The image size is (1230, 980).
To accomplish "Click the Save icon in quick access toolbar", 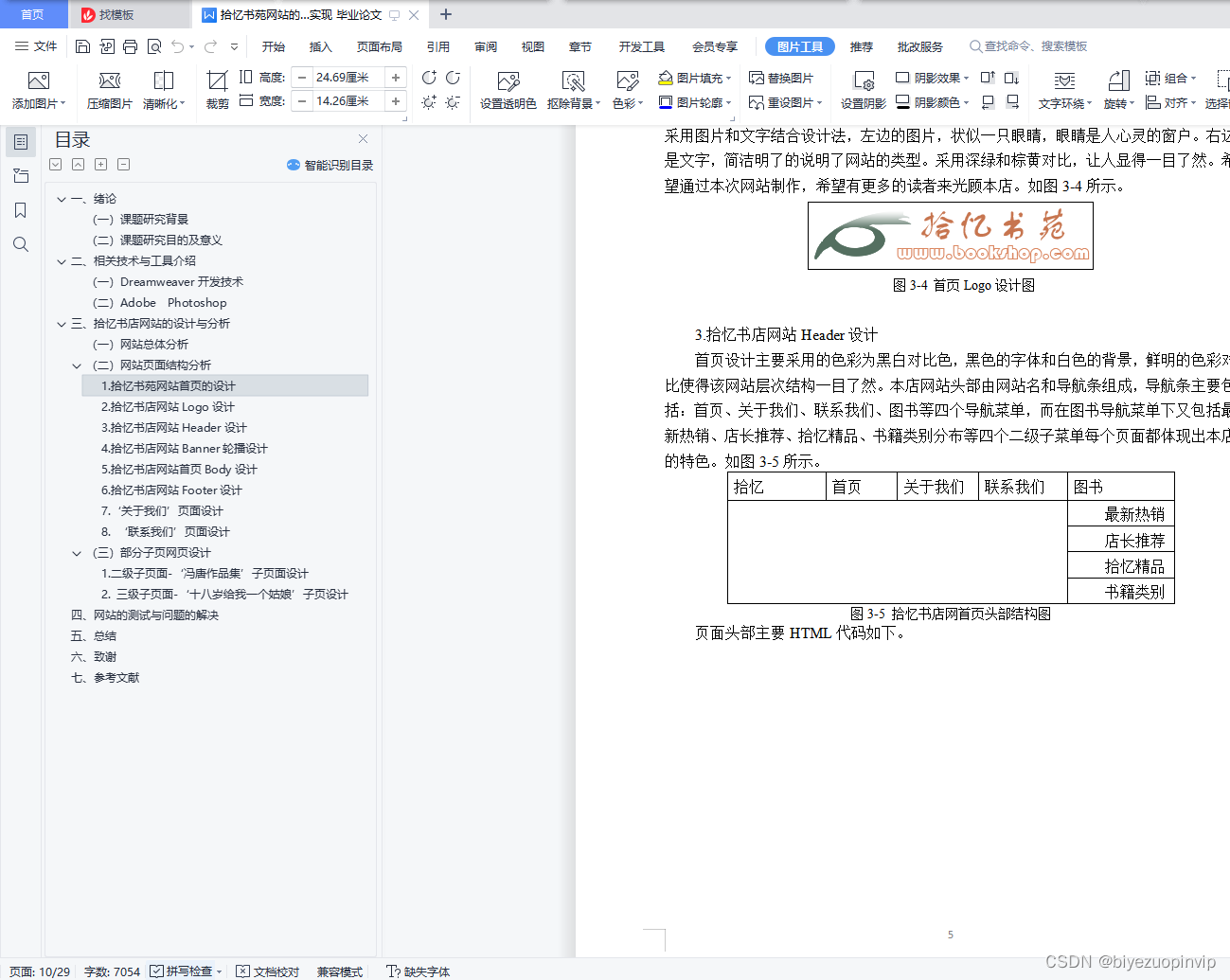I will 82,46.
